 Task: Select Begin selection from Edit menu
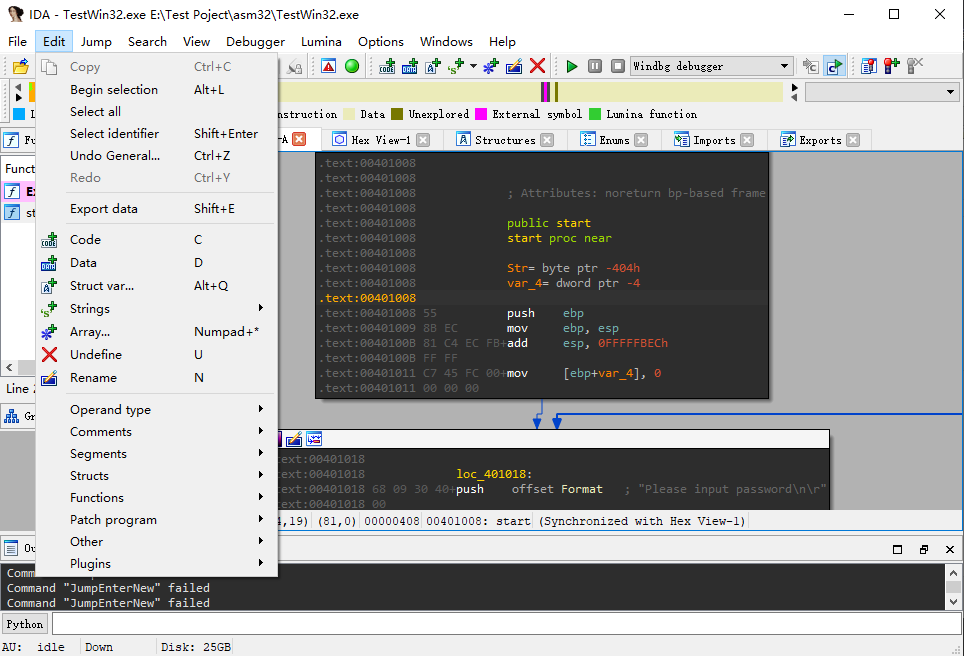click(x=114, y=90)
